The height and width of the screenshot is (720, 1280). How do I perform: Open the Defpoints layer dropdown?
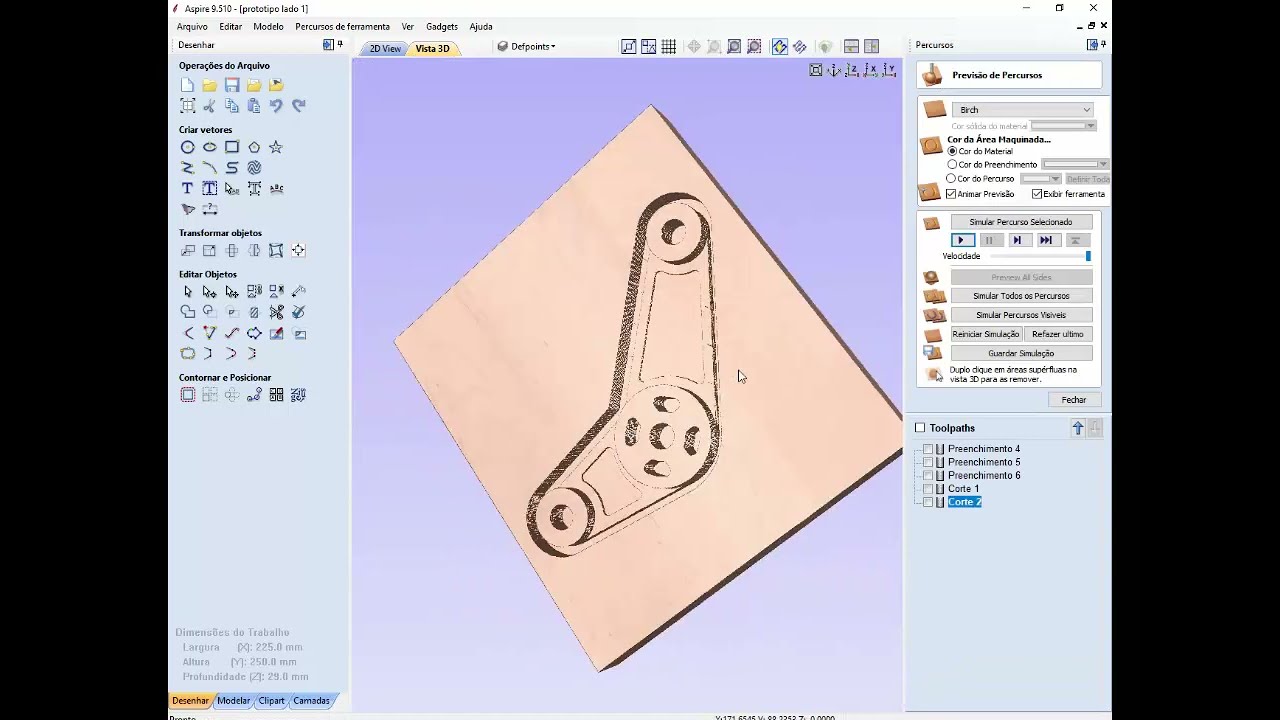point(527,47)
